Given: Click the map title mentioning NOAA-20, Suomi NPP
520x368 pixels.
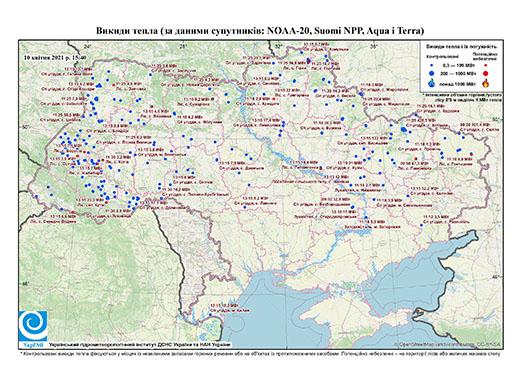Looking at the screenshot, I should [x=260, y=31].
